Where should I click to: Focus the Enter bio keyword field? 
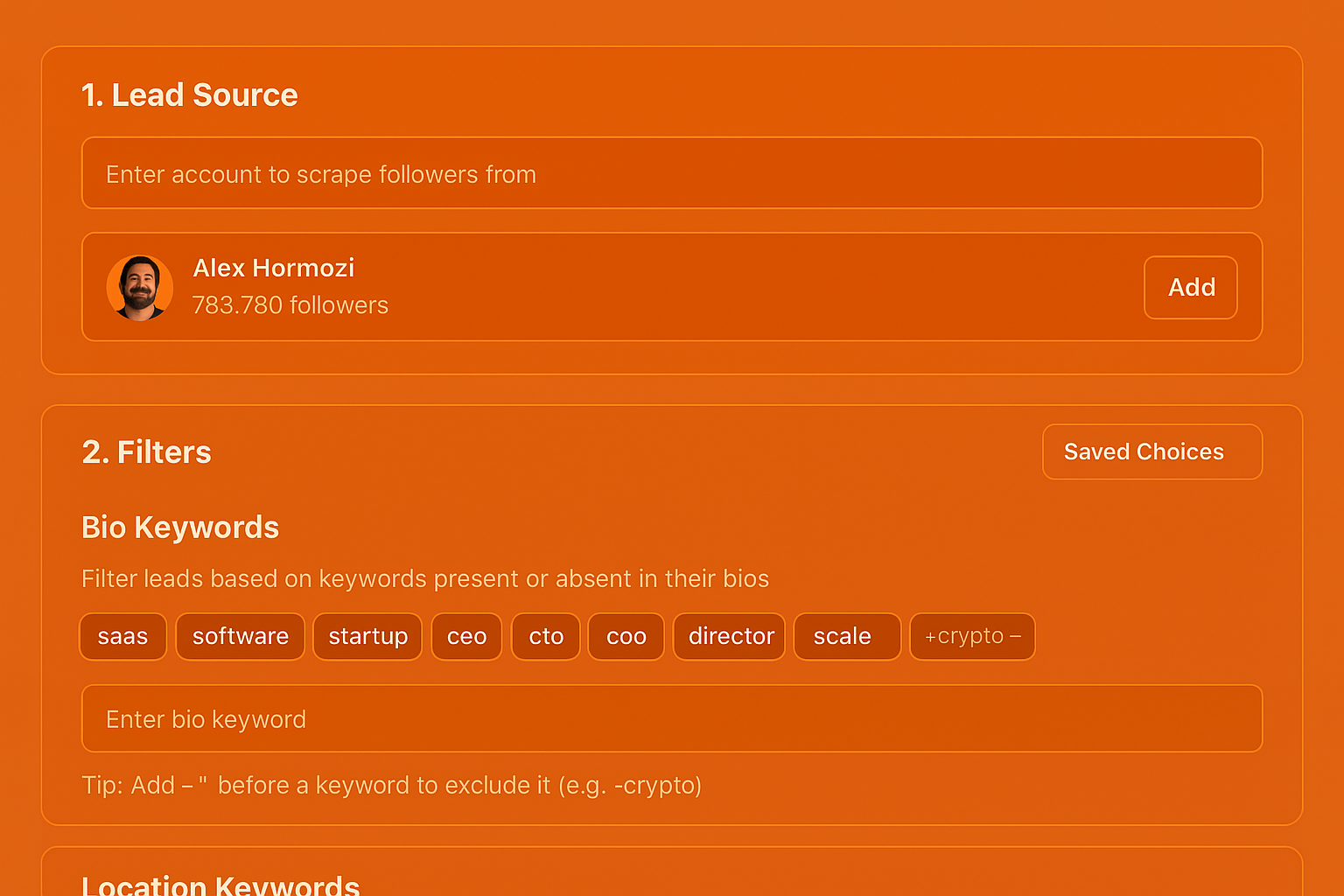coord(671,718)
